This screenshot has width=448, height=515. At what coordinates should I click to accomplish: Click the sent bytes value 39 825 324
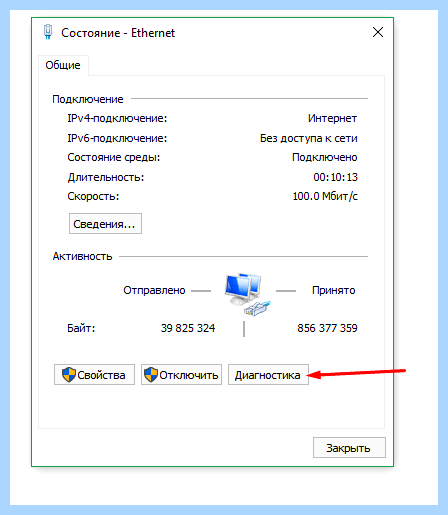188,328
